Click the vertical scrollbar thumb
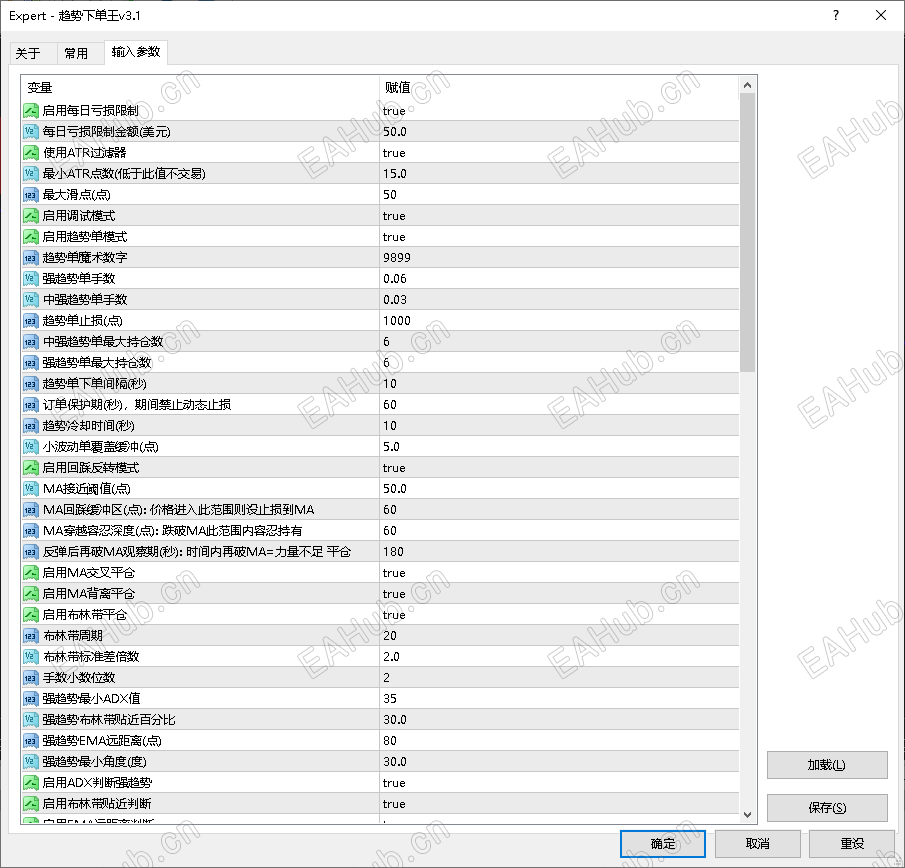 (x=747, y=233)
